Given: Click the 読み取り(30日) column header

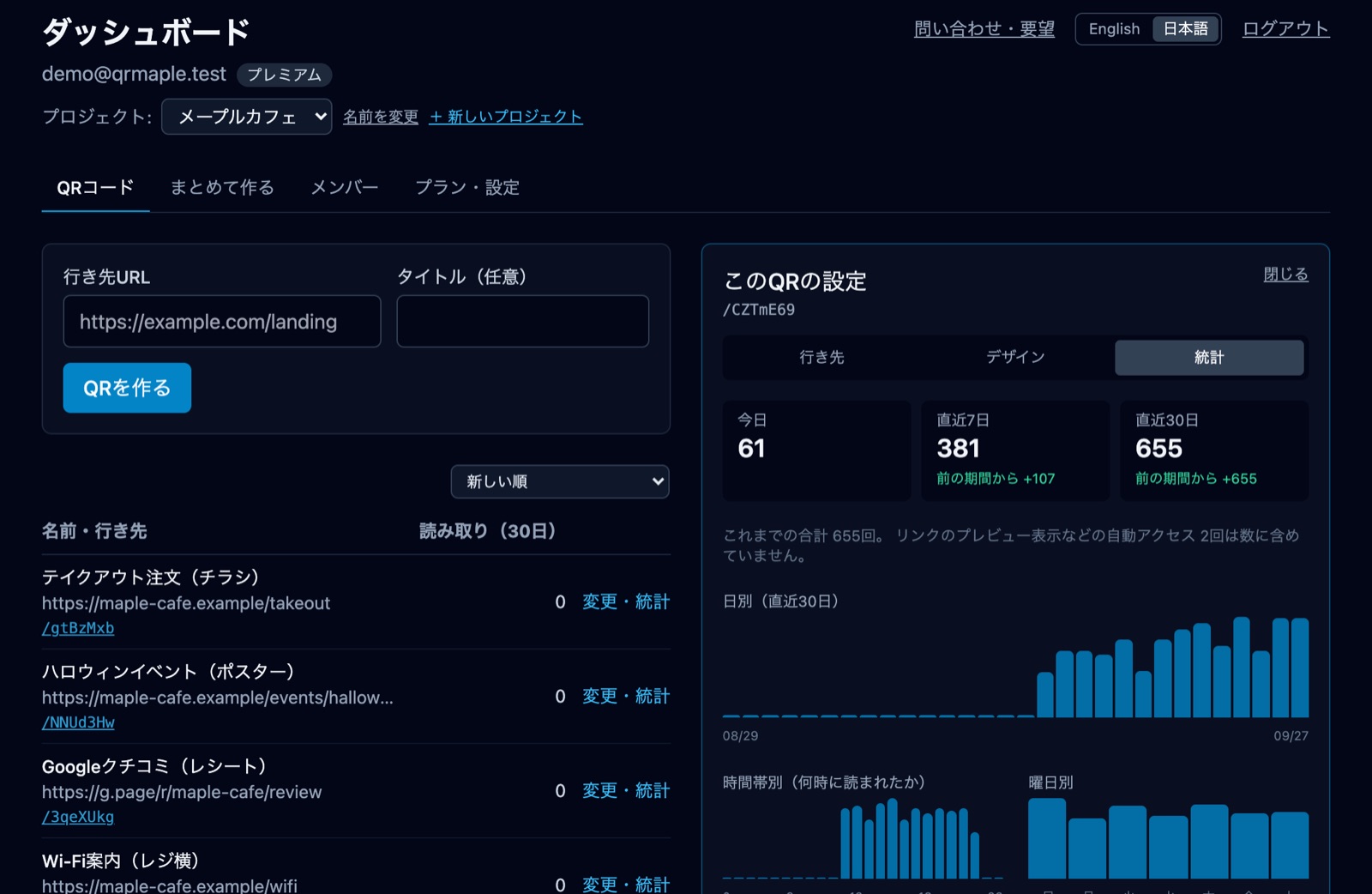Looking at the screenshot, I should pyautogui.click(x=488, y=531).
